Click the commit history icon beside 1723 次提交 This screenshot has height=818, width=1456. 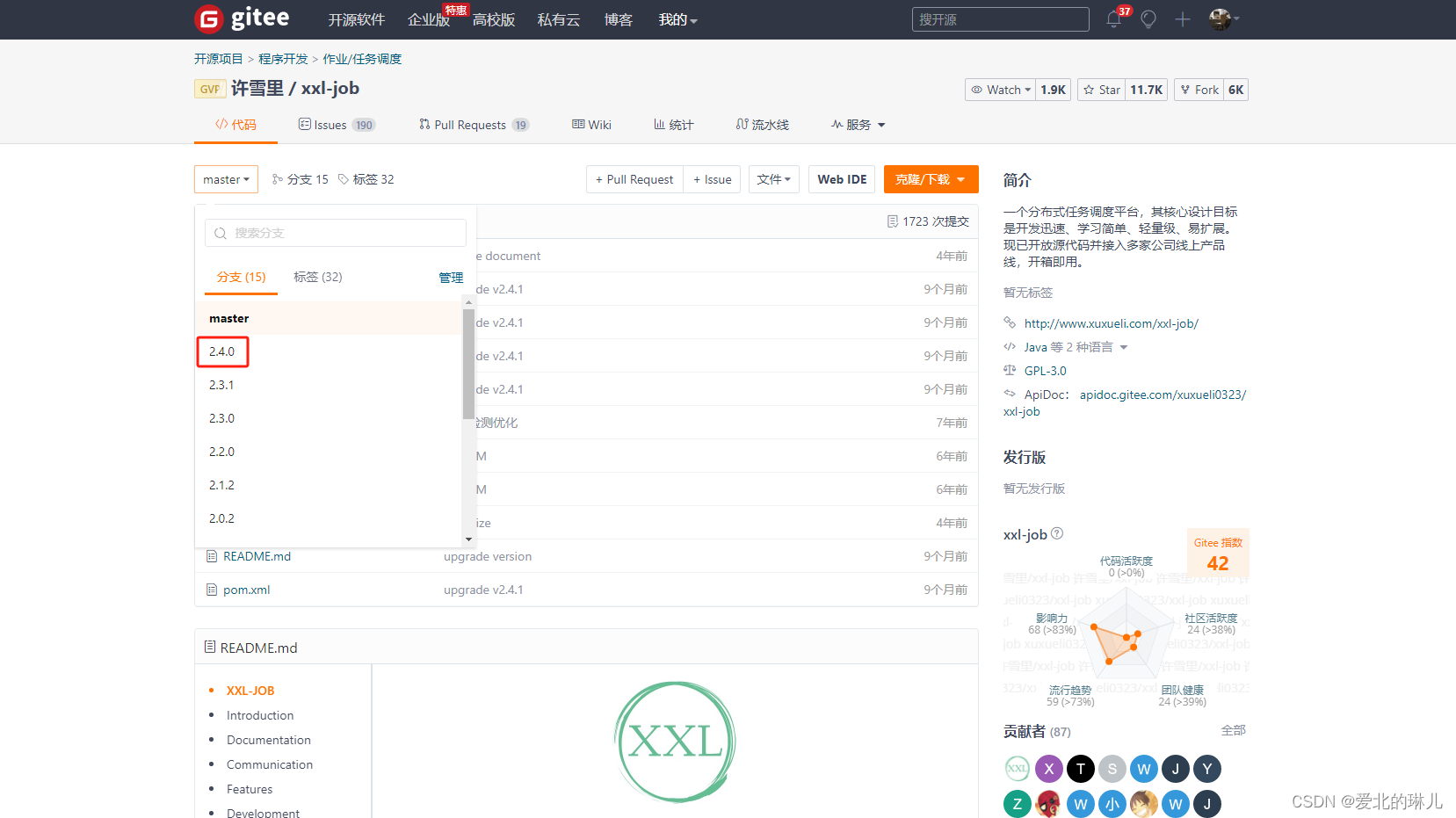893,221
